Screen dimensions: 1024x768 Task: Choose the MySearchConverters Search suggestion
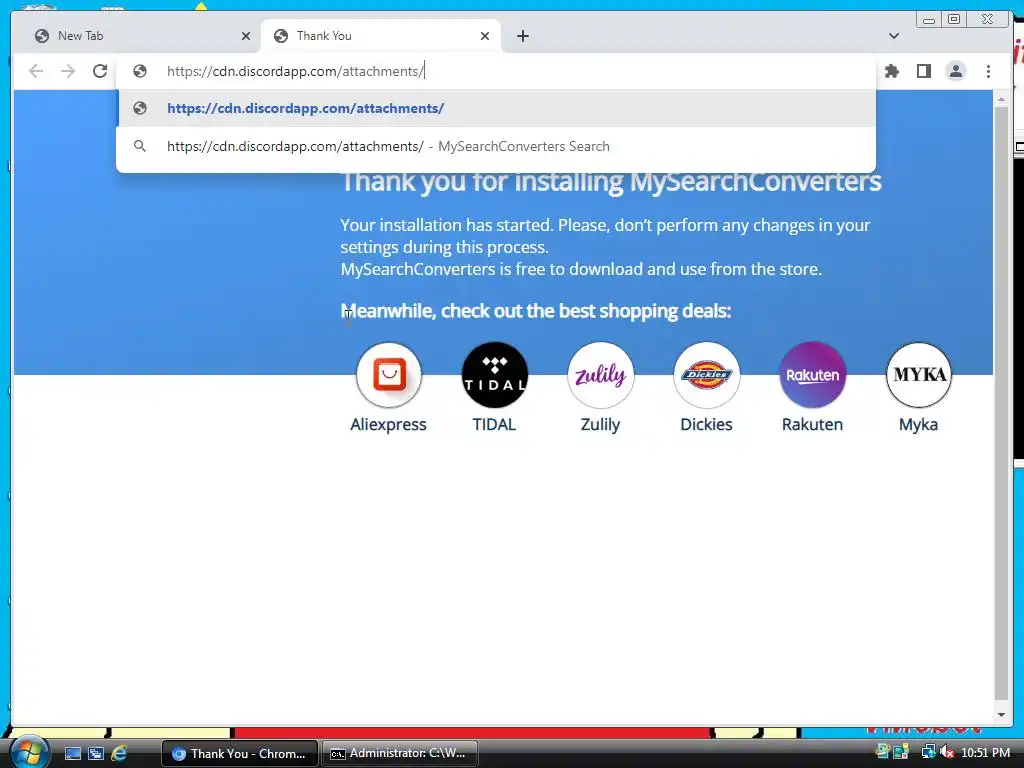496,146
